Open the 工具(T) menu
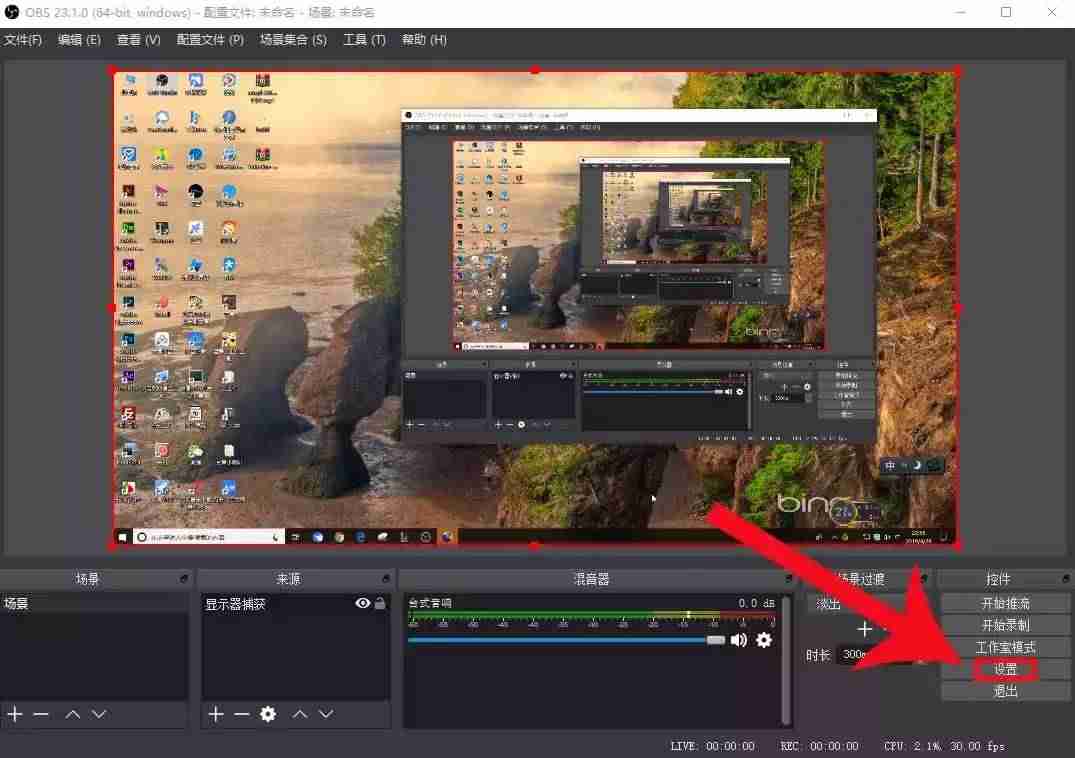1075x758 pixels. tap(364, 40)
